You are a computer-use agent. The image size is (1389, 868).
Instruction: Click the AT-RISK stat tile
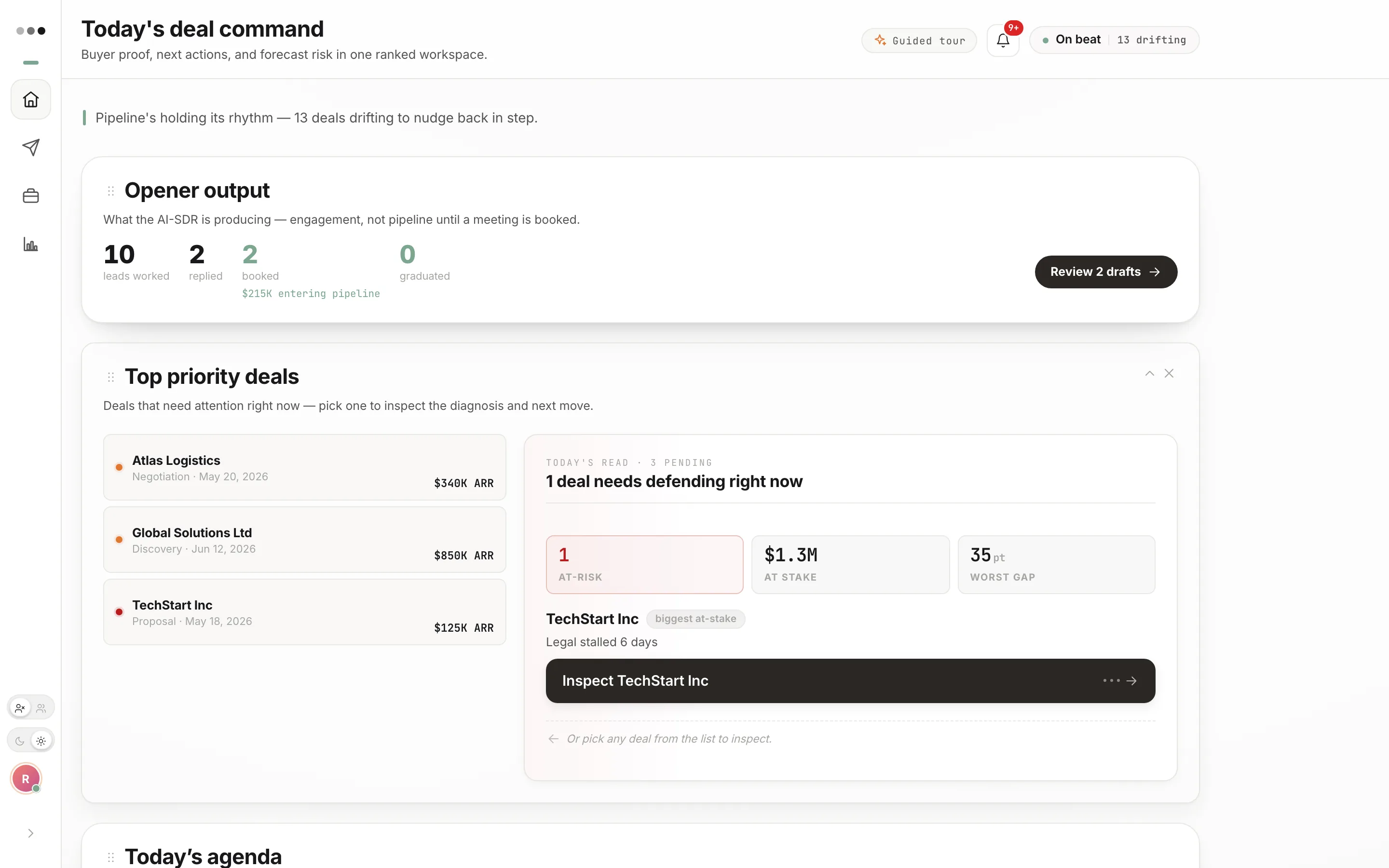click(644, 564)
